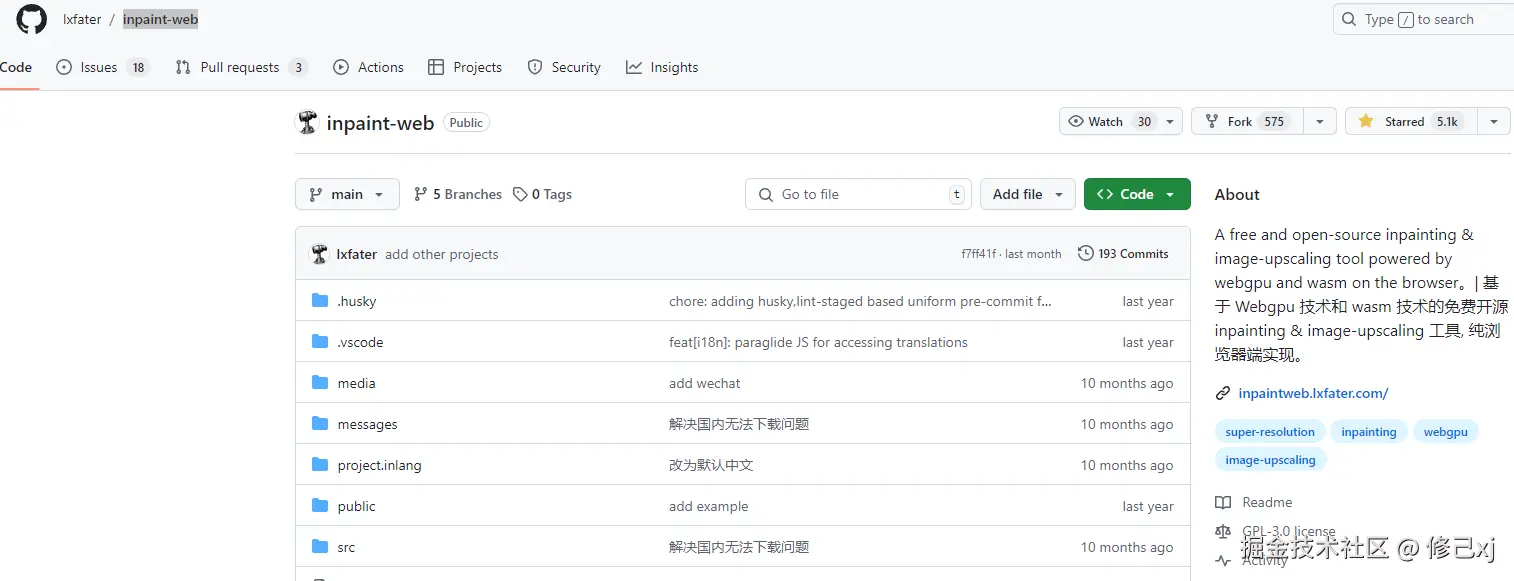The image size is (1514, 581).
Task: Click the folder icon for media
Action: coord(320,383)
